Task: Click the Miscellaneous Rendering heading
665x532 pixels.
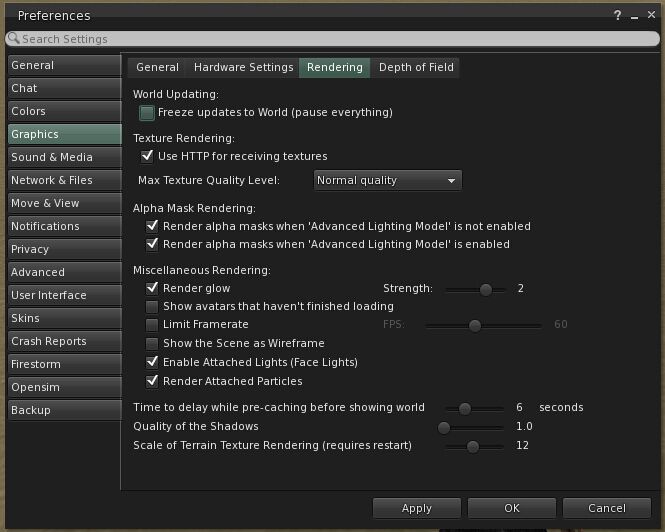Action: point(201,270)
